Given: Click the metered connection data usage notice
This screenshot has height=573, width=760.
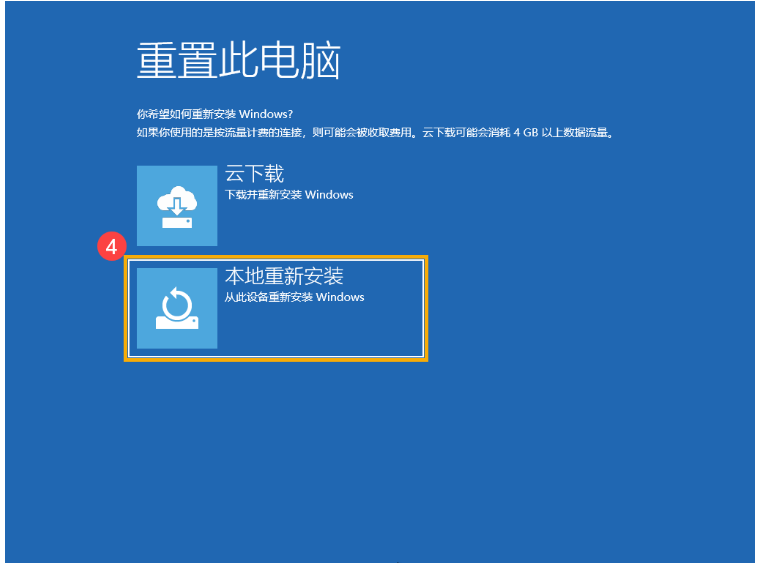Looking at the screenshot, I should point(375,133).
